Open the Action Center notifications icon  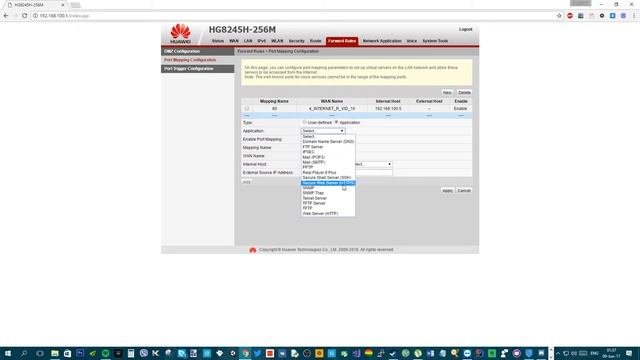(629, 353)
